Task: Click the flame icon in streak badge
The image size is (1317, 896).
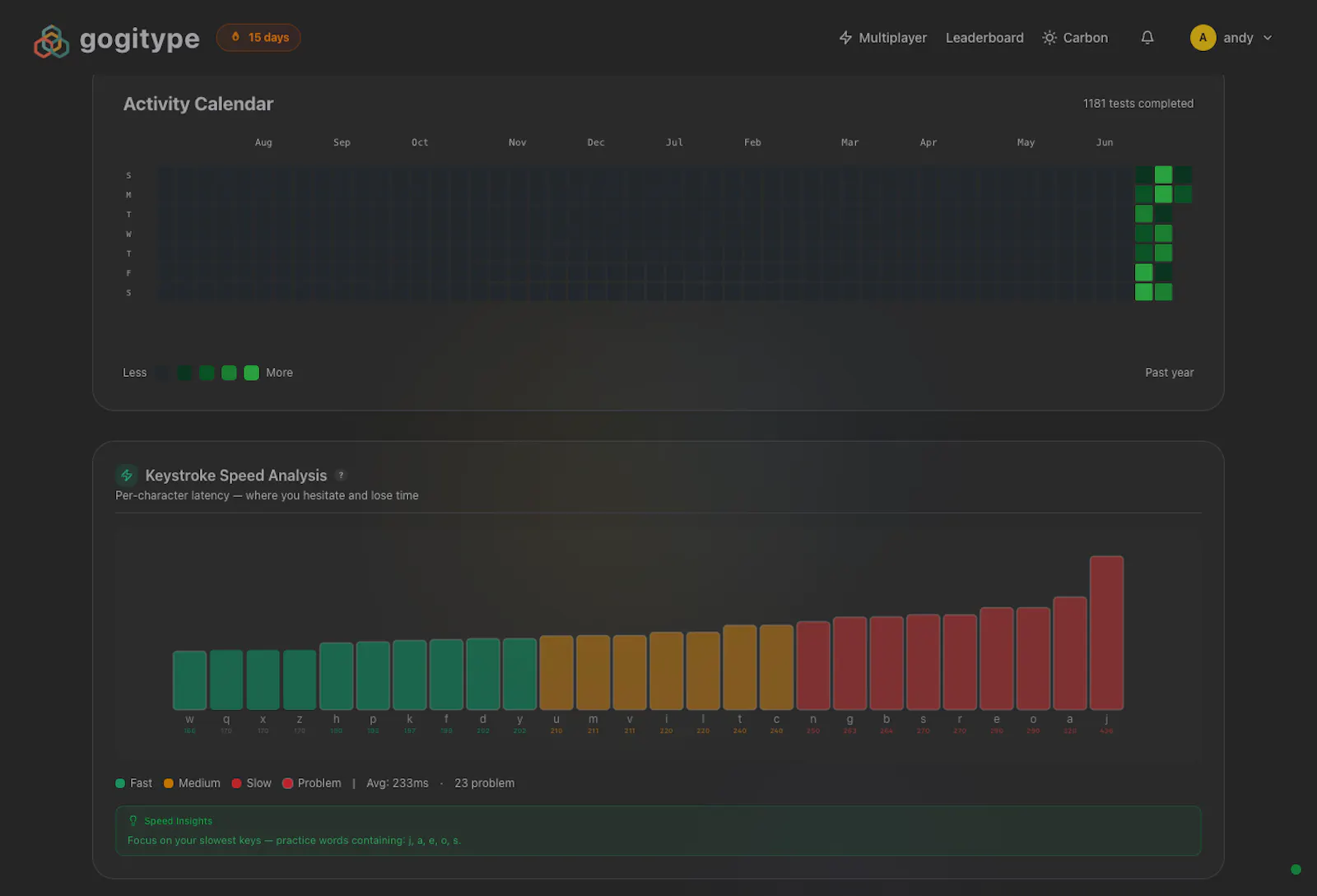Action: tap(235, 37)
